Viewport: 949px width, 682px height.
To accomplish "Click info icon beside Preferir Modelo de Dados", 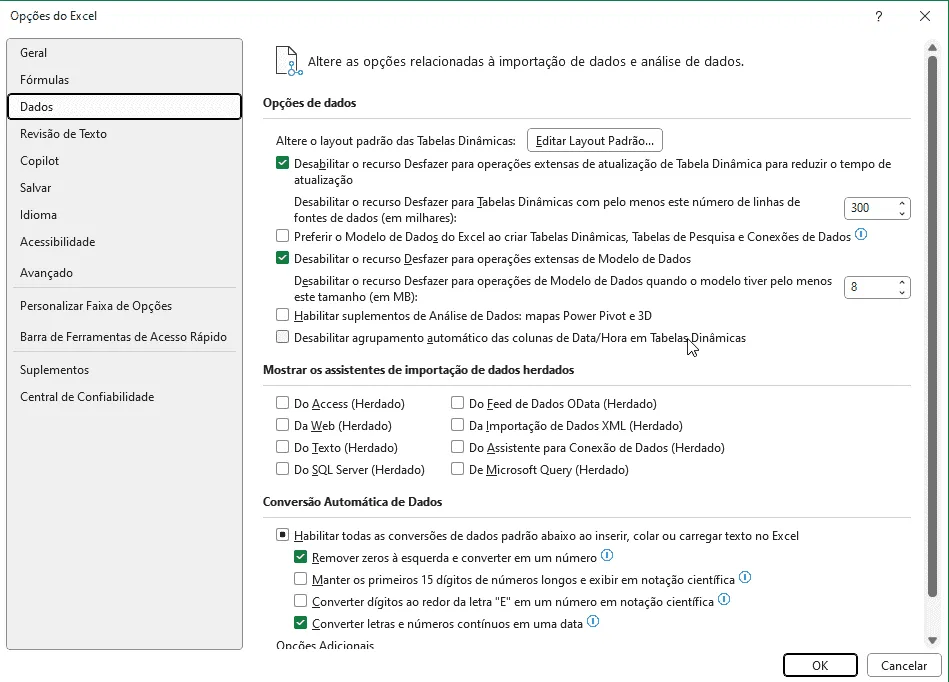I will point(861,235).
